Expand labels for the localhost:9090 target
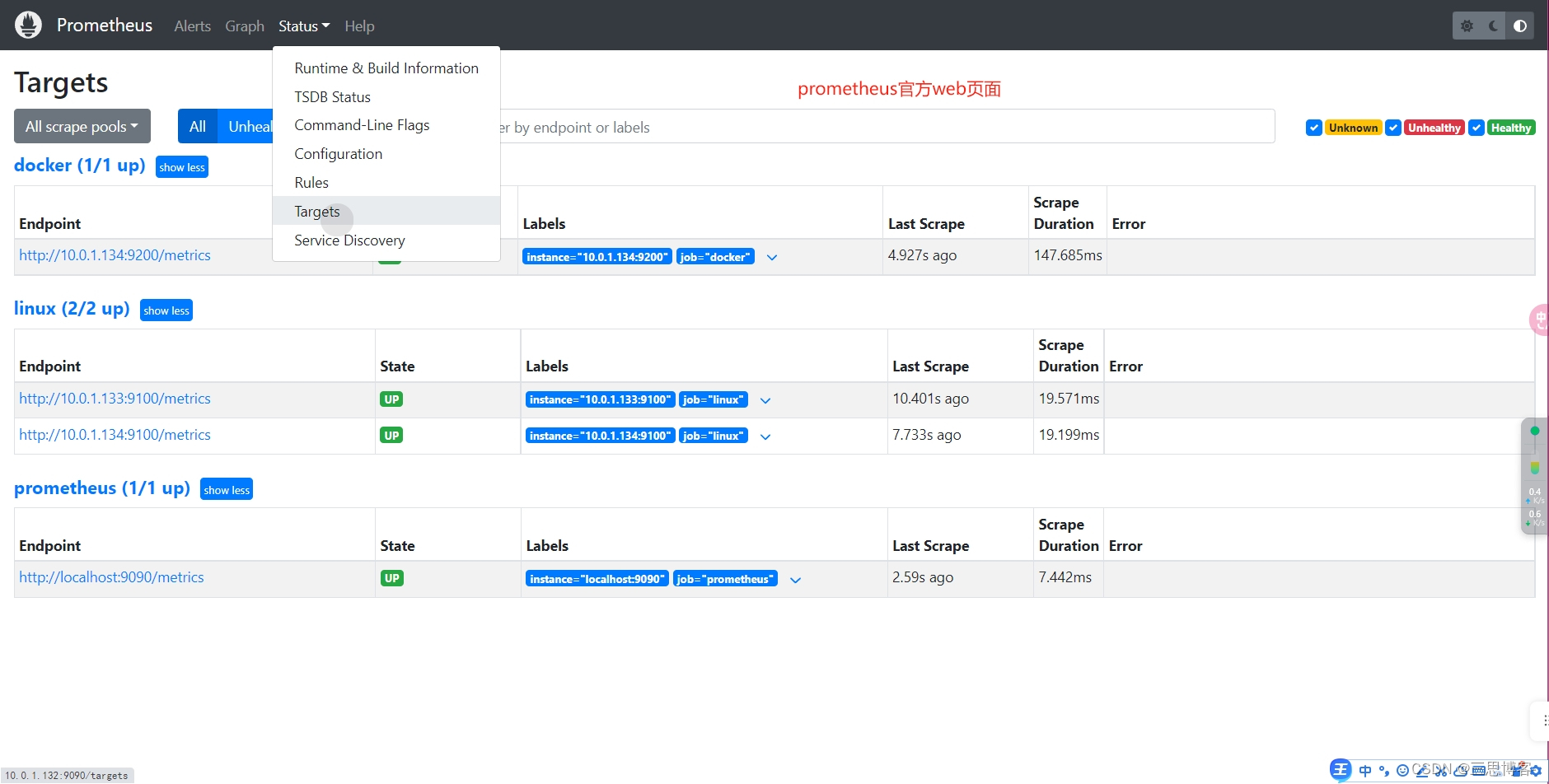The image size is (1549, 784). point(795,580)
